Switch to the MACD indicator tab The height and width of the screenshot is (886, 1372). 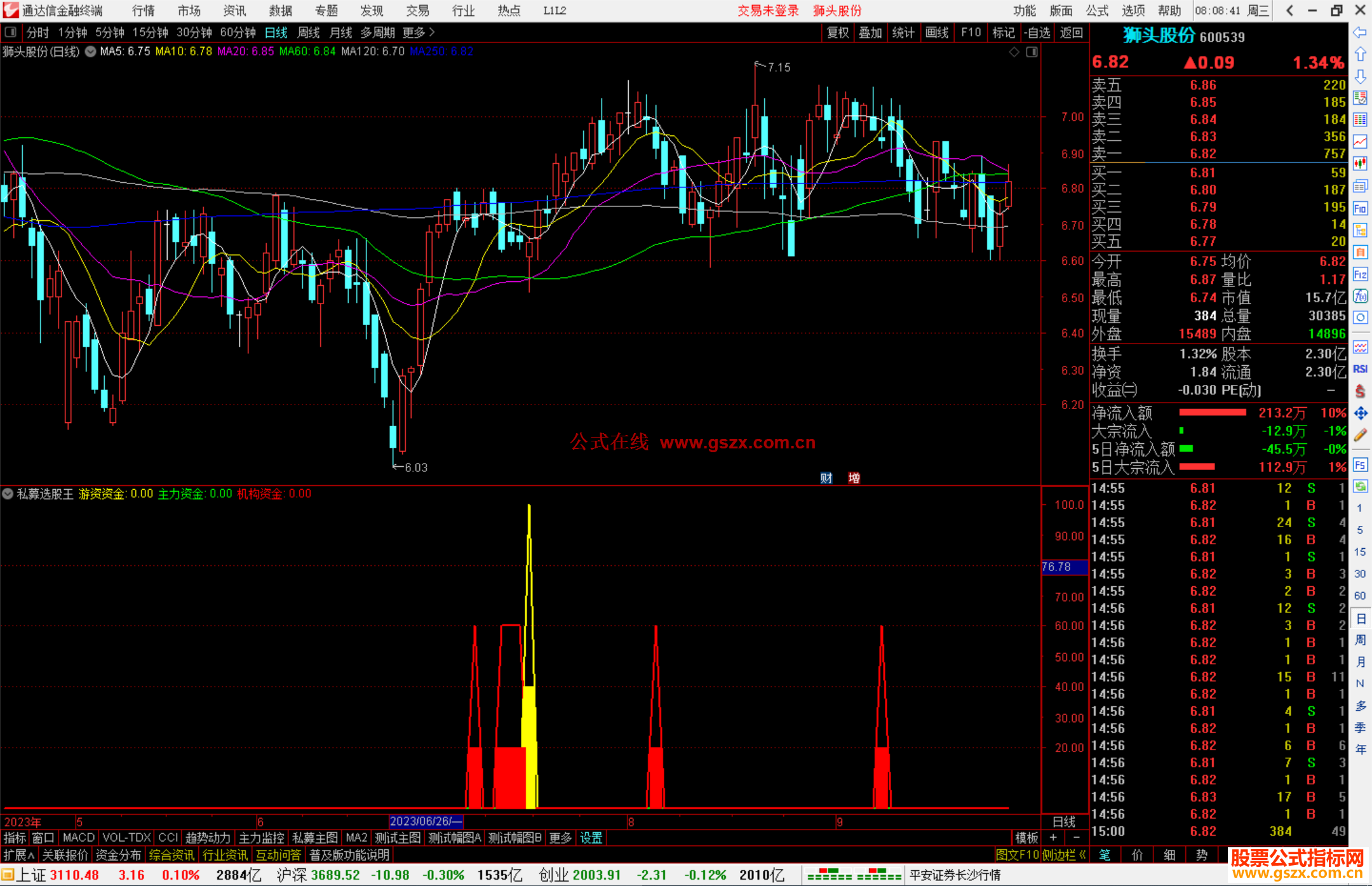(x=78, y=838)
